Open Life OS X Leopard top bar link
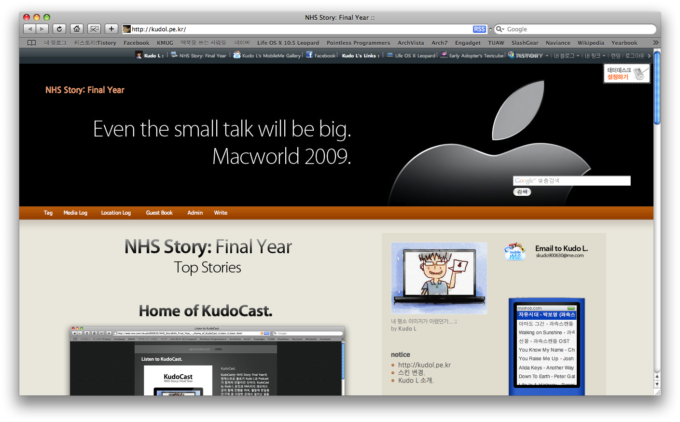The width and height of the screenshot is (680, 422). click(x=415, y=56)
